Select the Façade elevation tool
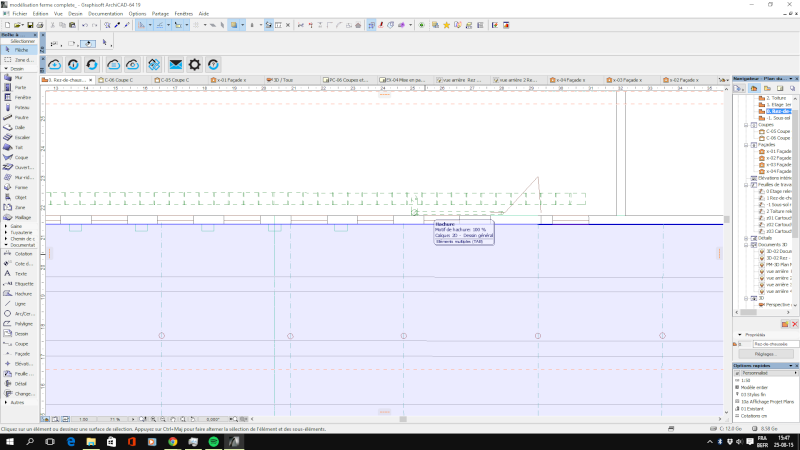The height and width of the screenshot is (450, 800). pyautogui.click(x=19, y=354)
